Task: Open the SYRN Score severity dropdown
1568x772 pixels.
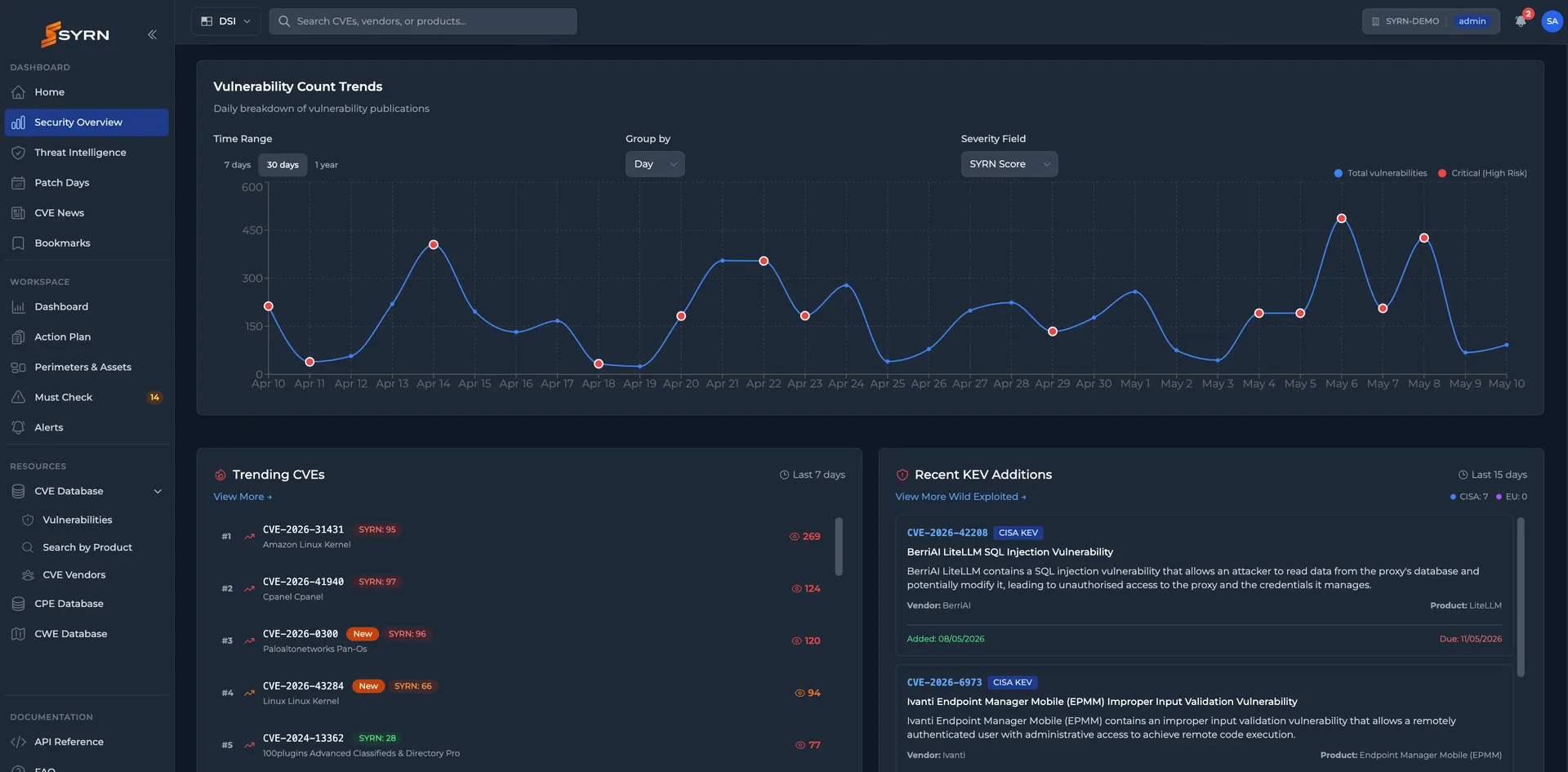Action: 1009,164
